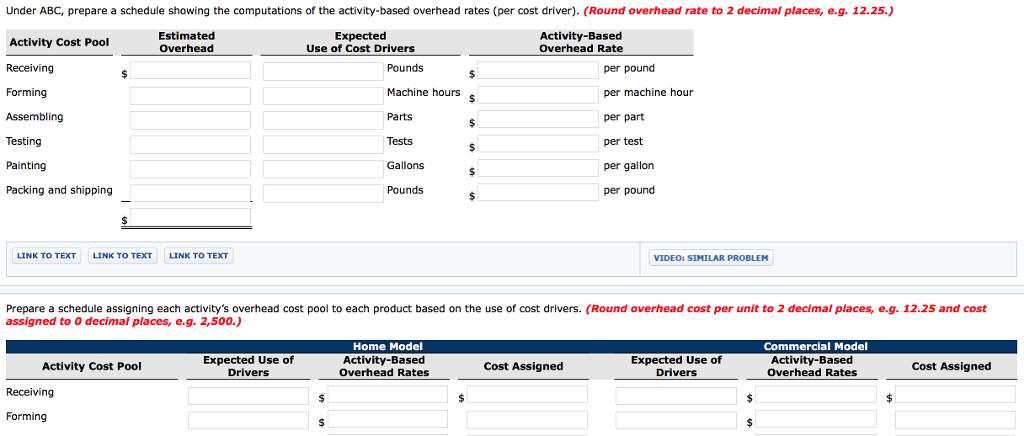Focus Packing and shipping Pounds input
The width and height of the screenshot is (1024, 436).
pyautogui.click(x=323, y=193)
